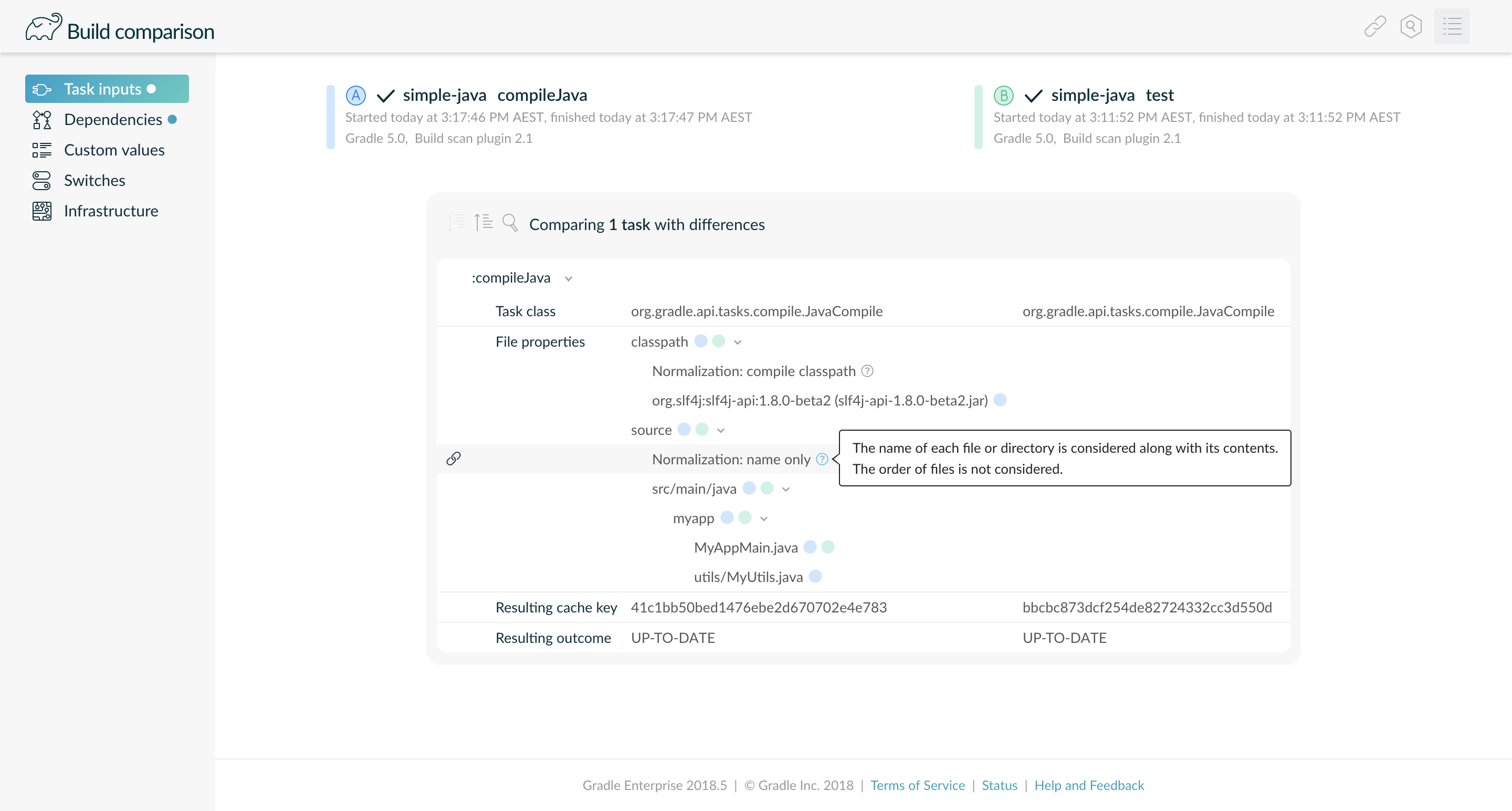The height and width of the screenshot is (811, 1512).
Task: Open the :compileJava task dropdown
Action: coord(568,278)
